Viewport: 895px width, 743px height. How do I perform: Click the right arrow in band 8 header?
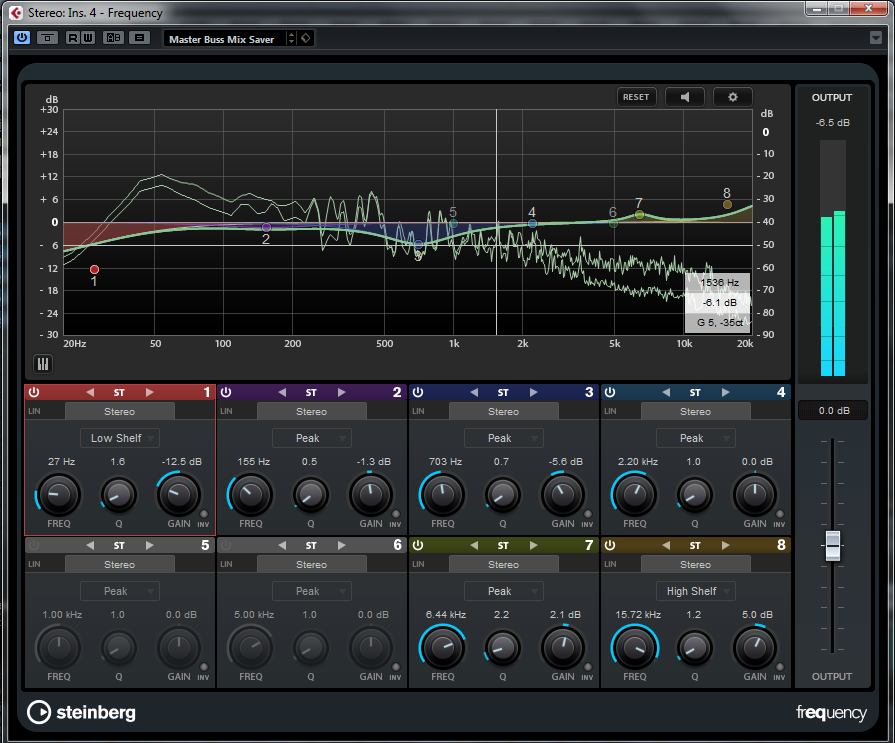[725, 545]
